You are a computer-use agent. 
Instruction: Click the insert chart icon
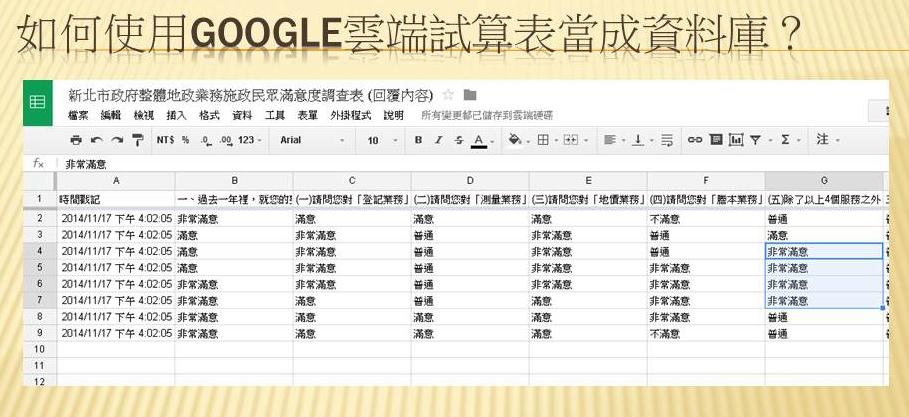tap(736, 140)
